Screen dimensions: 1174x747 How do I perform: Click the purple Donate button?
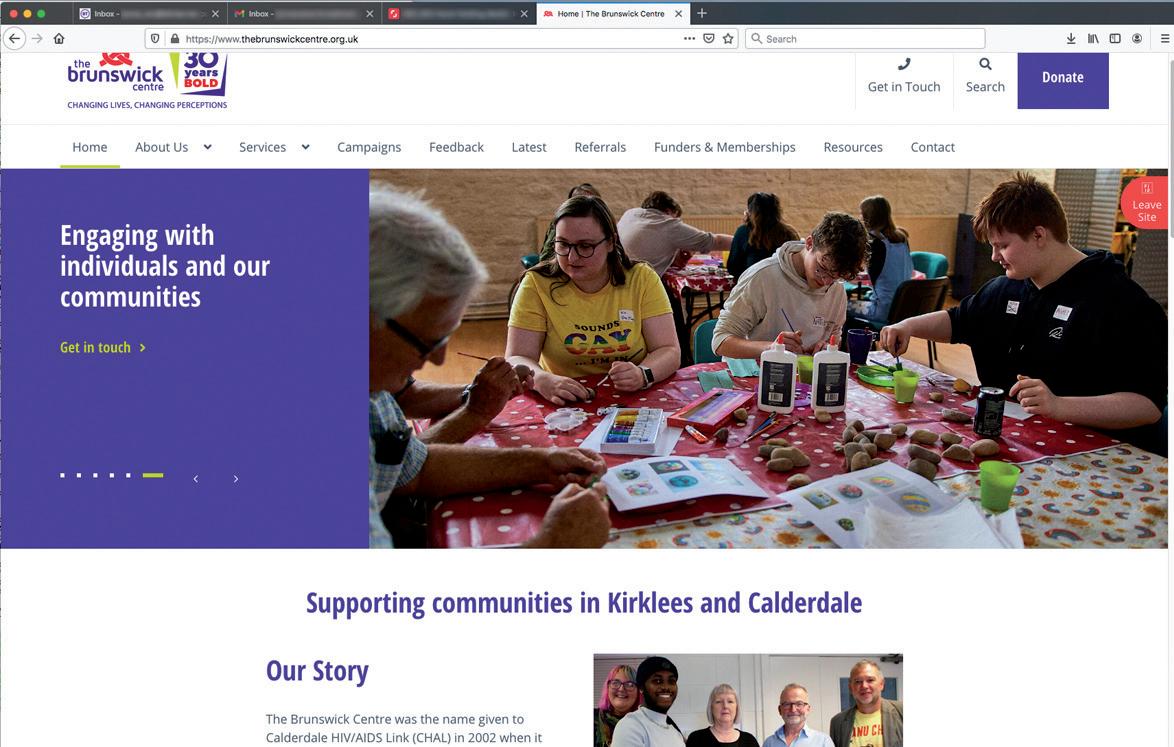coord(1062,78)
